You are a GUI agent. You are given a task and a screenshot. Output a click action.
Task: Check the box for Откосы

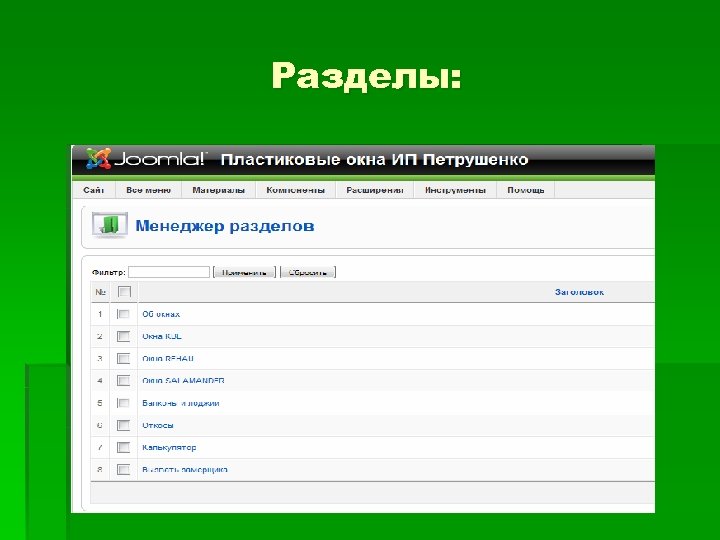coord(123,425)
